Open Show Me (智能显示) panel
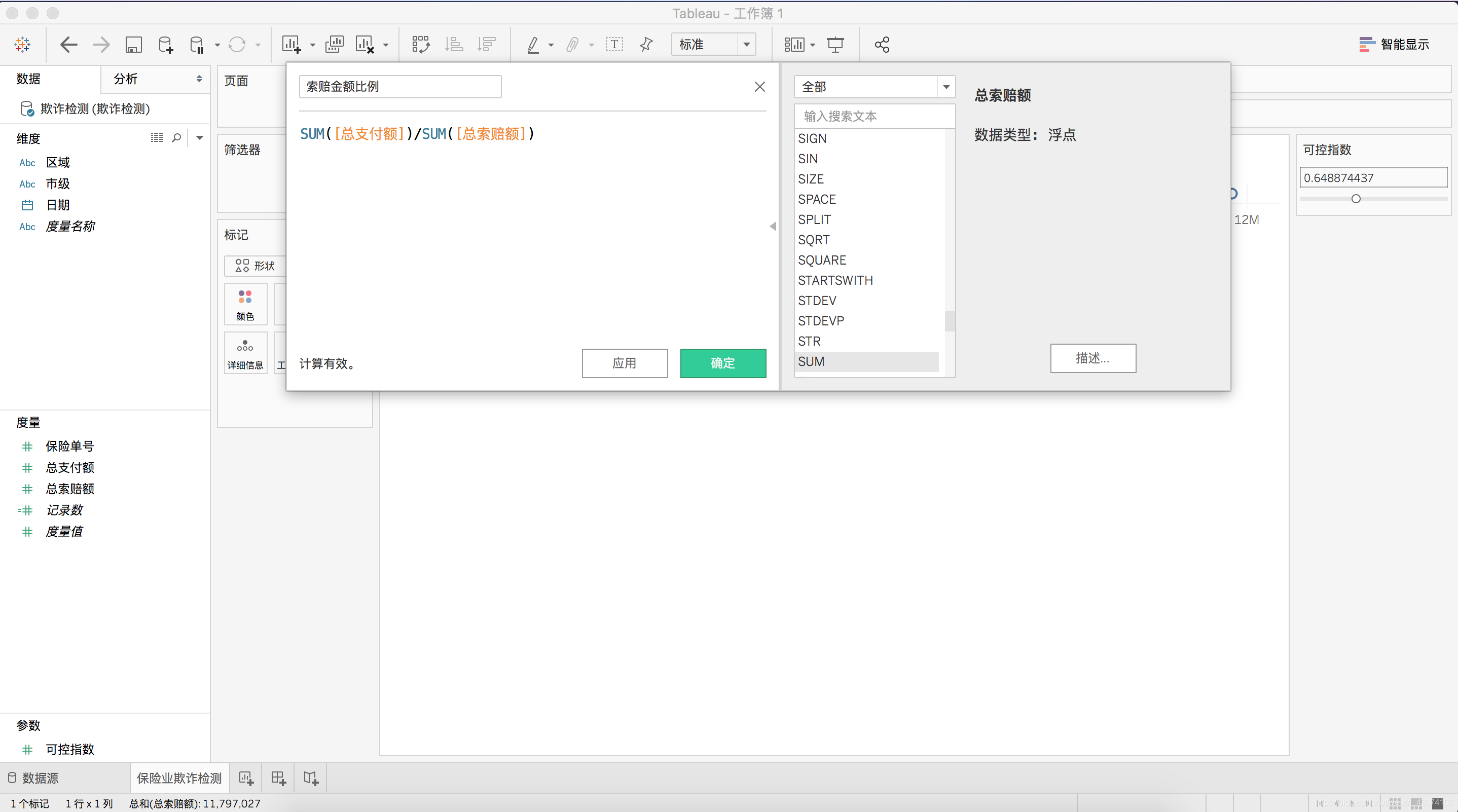Screen dimensions: 1458x812 point(1394,44)
